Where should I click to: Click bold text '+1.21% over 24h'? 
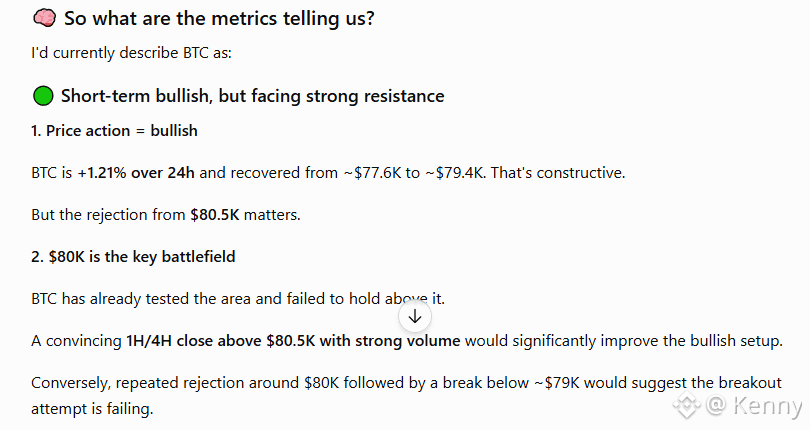click(136, 173)
